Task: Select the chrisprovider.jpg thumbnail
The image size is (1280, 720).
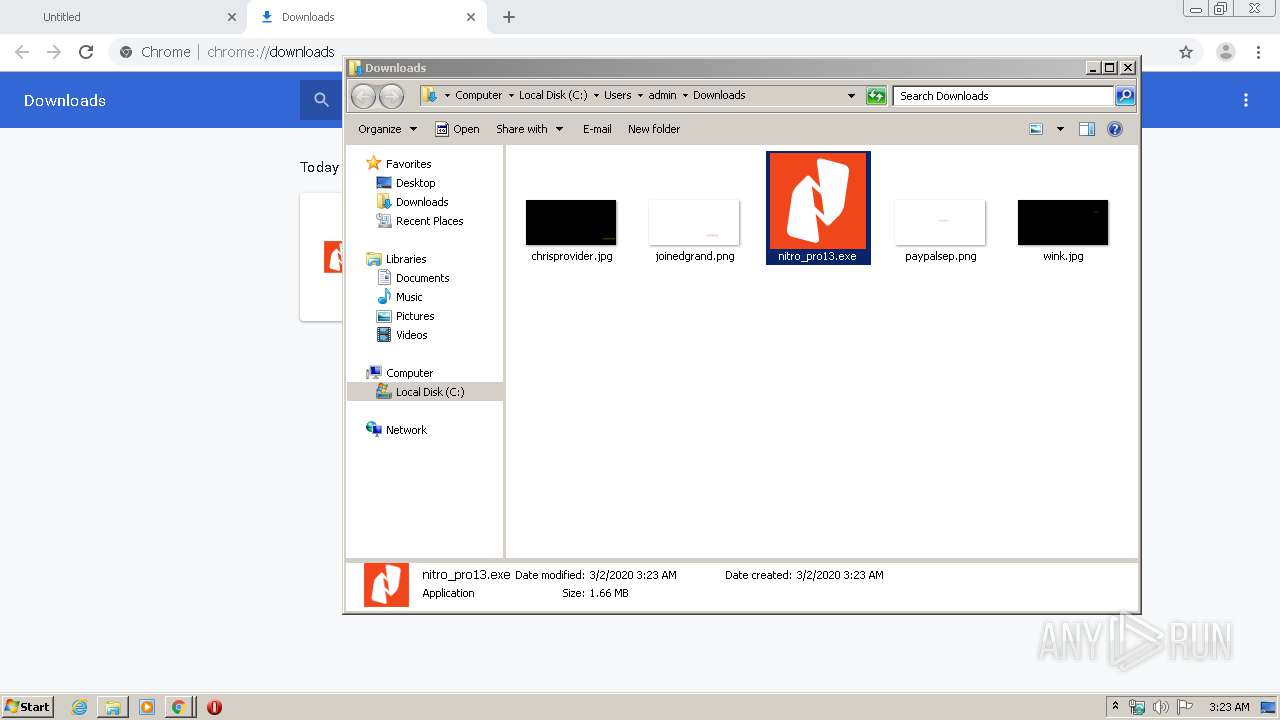Action: [571, 222]
